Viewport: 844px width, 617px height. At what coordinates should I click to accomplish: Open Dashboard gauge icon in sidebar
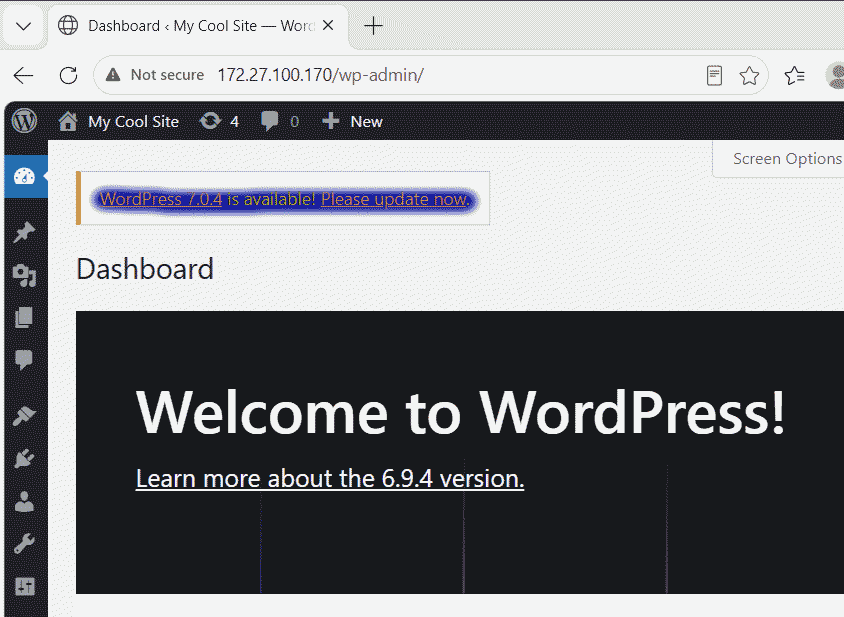click(x=24, y=176)
